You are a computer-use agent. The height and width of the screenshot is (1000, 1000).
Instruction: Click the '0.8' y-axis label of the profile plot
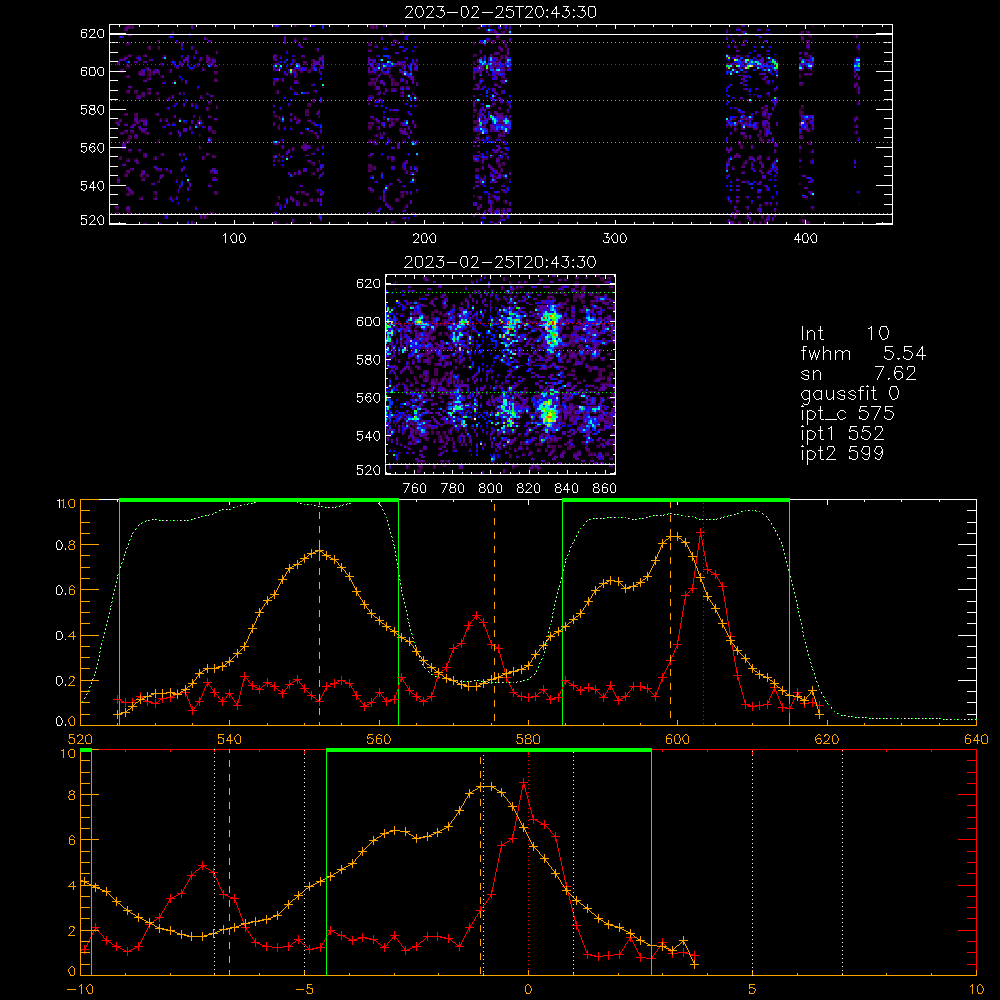[x=65, y=545]
